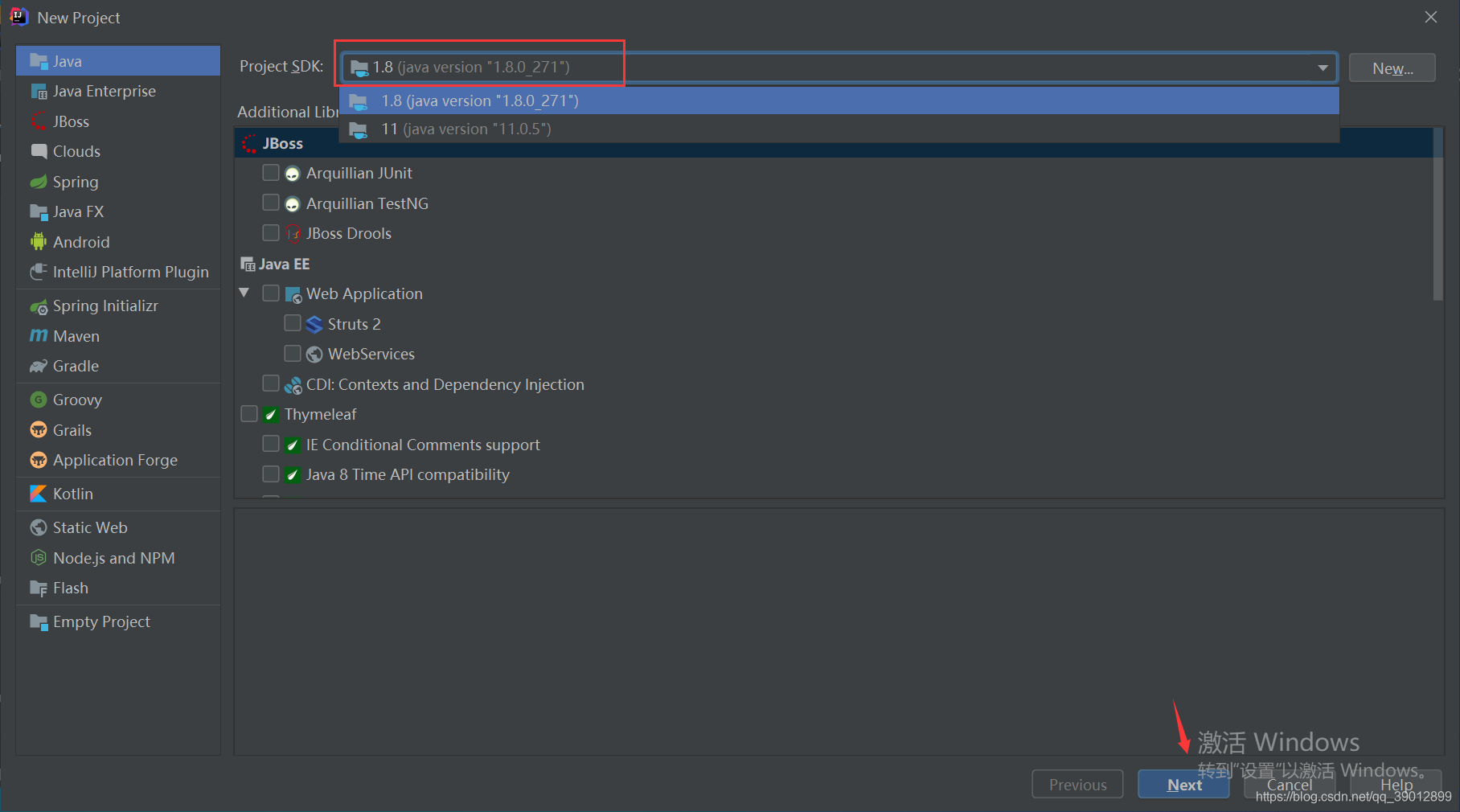Screen dimensions: 1460x812
Task: Click the Help button
Action: (x=1396, y=785)
